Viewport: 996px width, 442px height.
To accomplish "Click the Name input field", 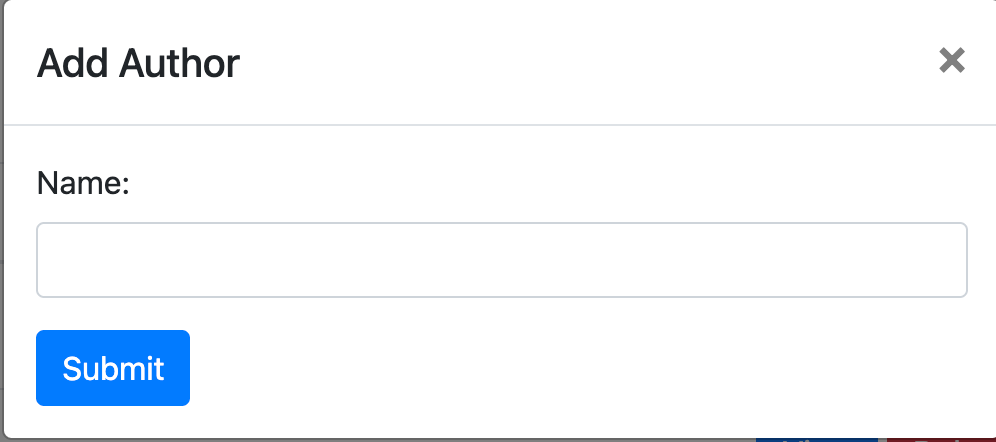I will pyautogui.click(x=501, y=260).
